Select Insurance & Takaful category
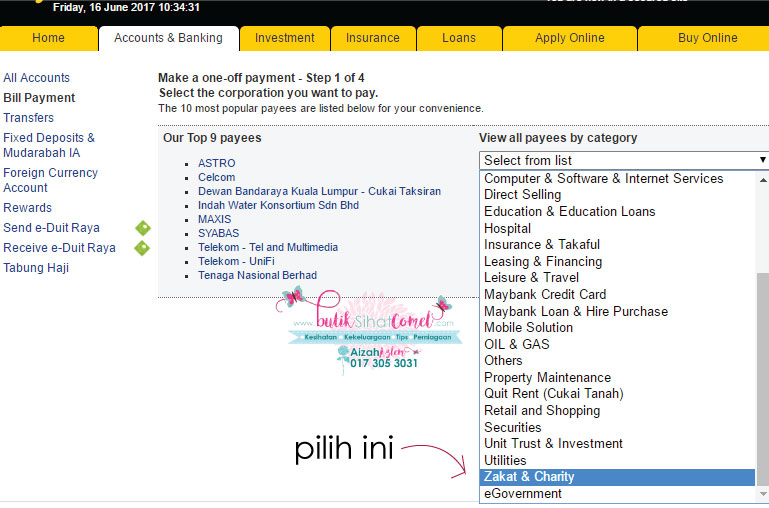The image size is (769, 508). [x=617, y=245]
